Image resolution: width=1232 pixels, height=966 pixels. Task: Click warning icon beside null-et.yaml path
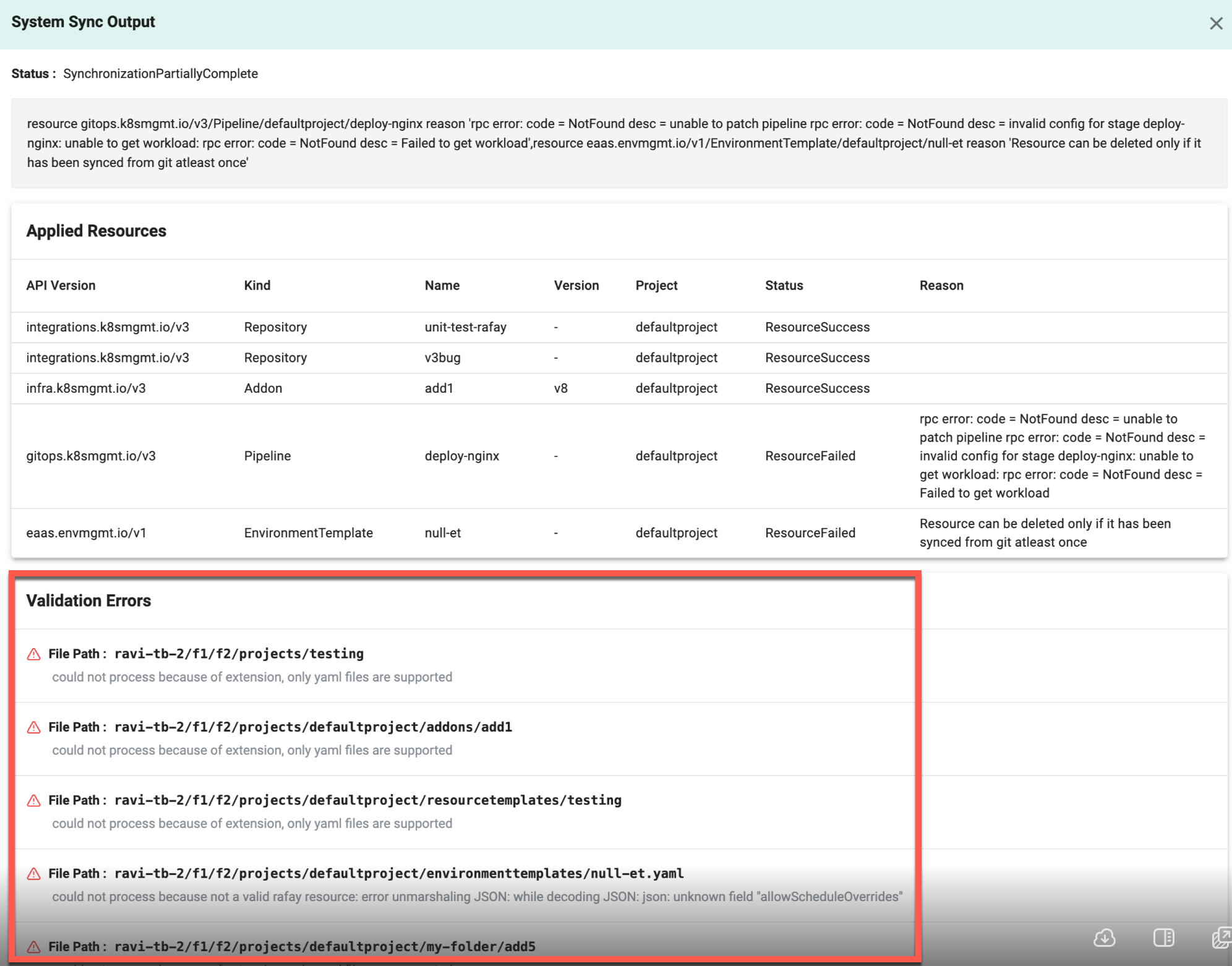(x=34, y=874)
